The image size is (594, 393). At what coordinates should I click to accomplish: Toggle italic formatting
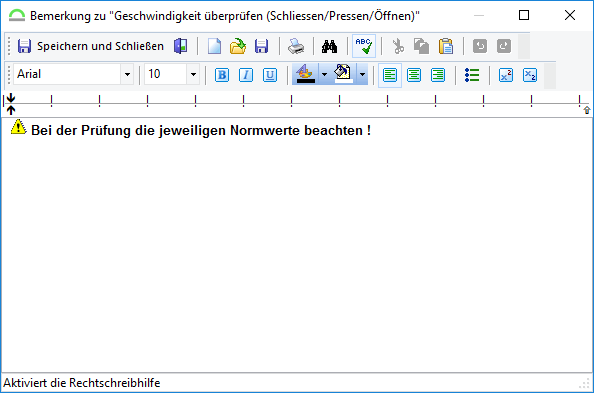click(246, 75)
